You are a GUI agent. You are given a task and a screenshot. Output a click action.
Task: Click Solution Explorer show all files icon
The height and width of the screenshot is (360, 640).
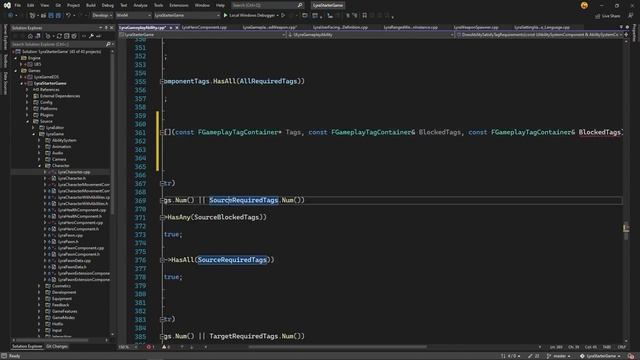74,36
